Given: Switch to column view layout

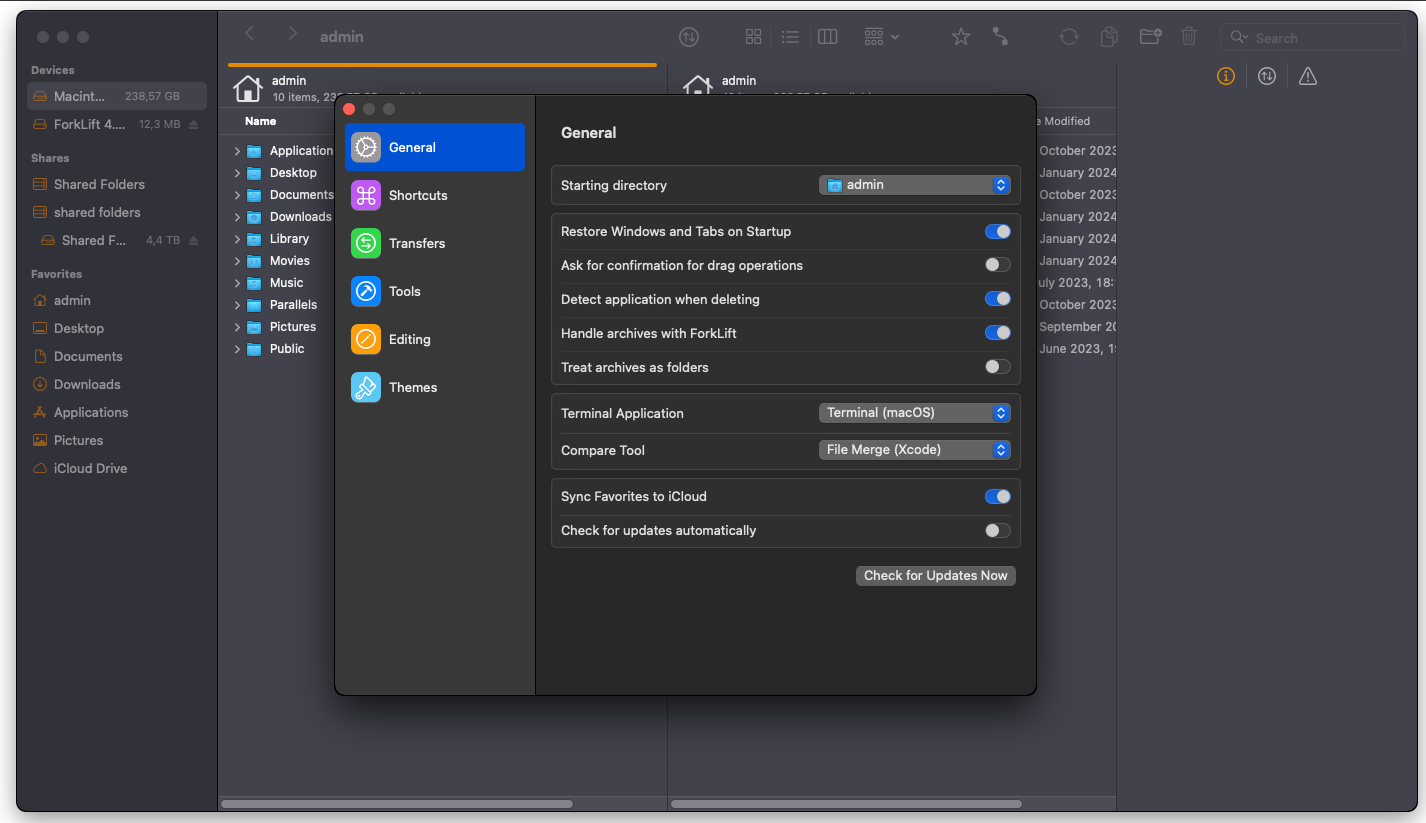Looking at the screenshot, I should pyautogui.click(x=827, y=37).
